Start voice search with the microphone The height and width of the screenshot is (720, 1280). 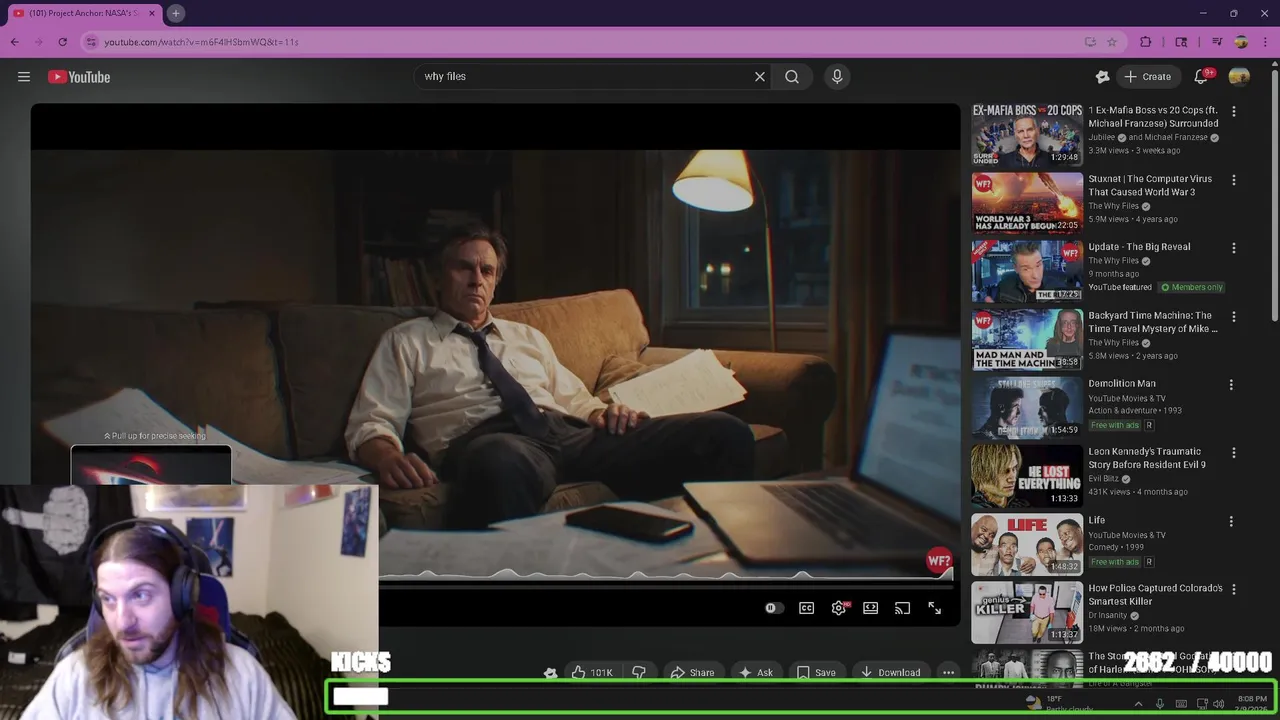(837, 76)
